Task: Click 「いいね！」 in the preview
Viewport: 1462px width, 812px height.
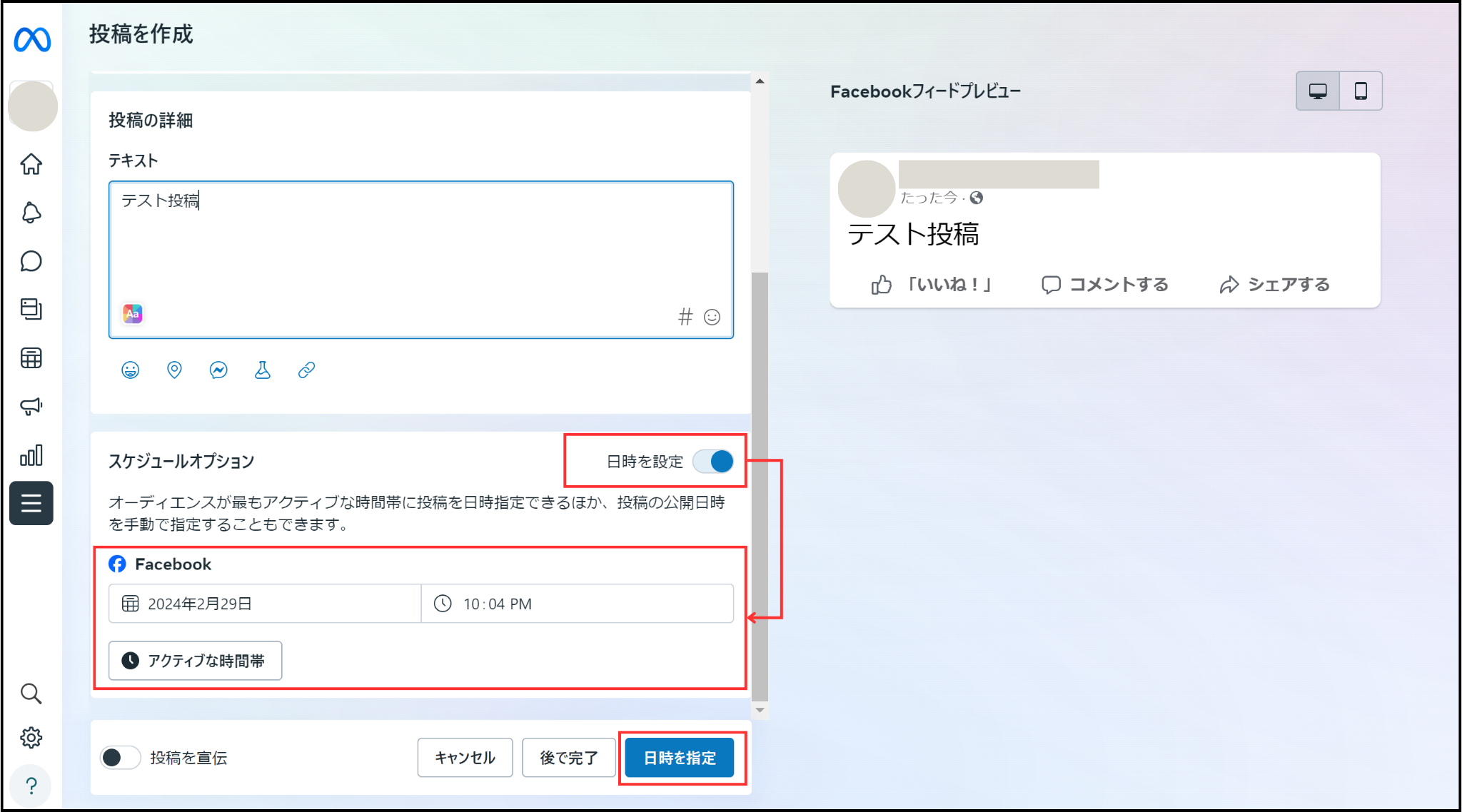Action: [932, 285]
